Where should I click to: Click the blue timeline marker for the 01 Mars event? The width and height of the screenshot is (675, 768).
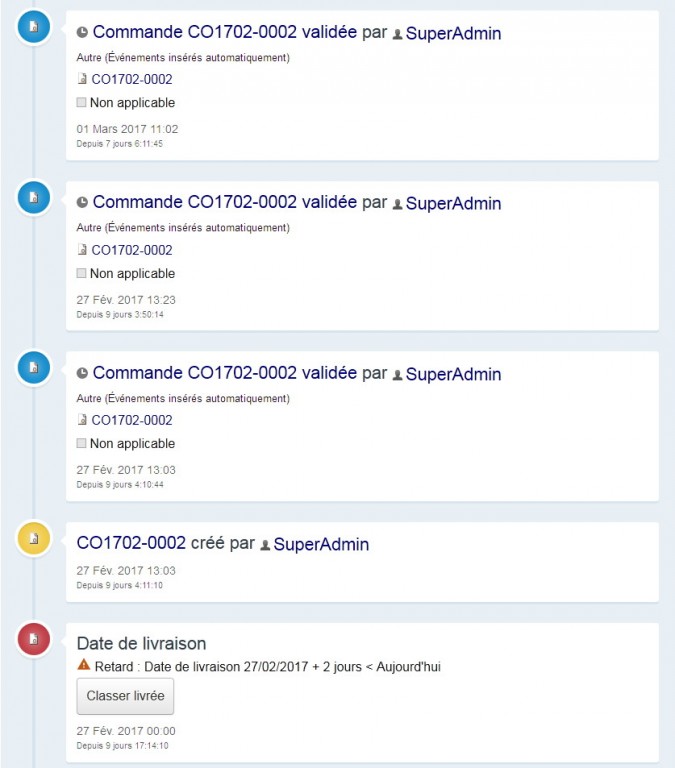[34, 27]
